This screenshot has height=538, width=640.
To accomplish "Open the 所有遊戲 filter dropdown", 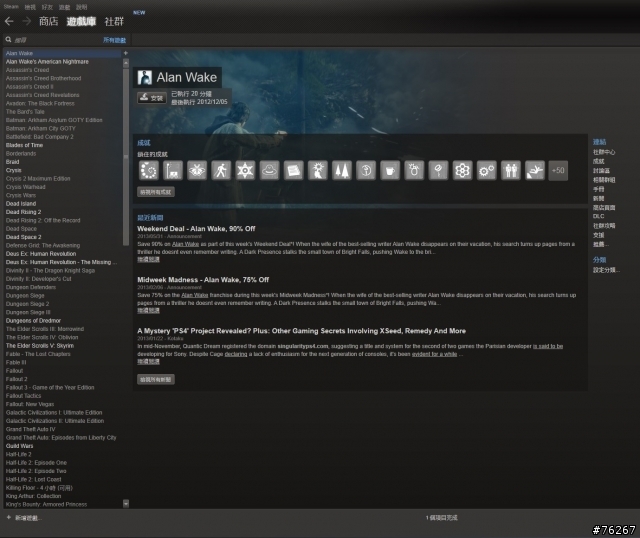I will point(114,40).
